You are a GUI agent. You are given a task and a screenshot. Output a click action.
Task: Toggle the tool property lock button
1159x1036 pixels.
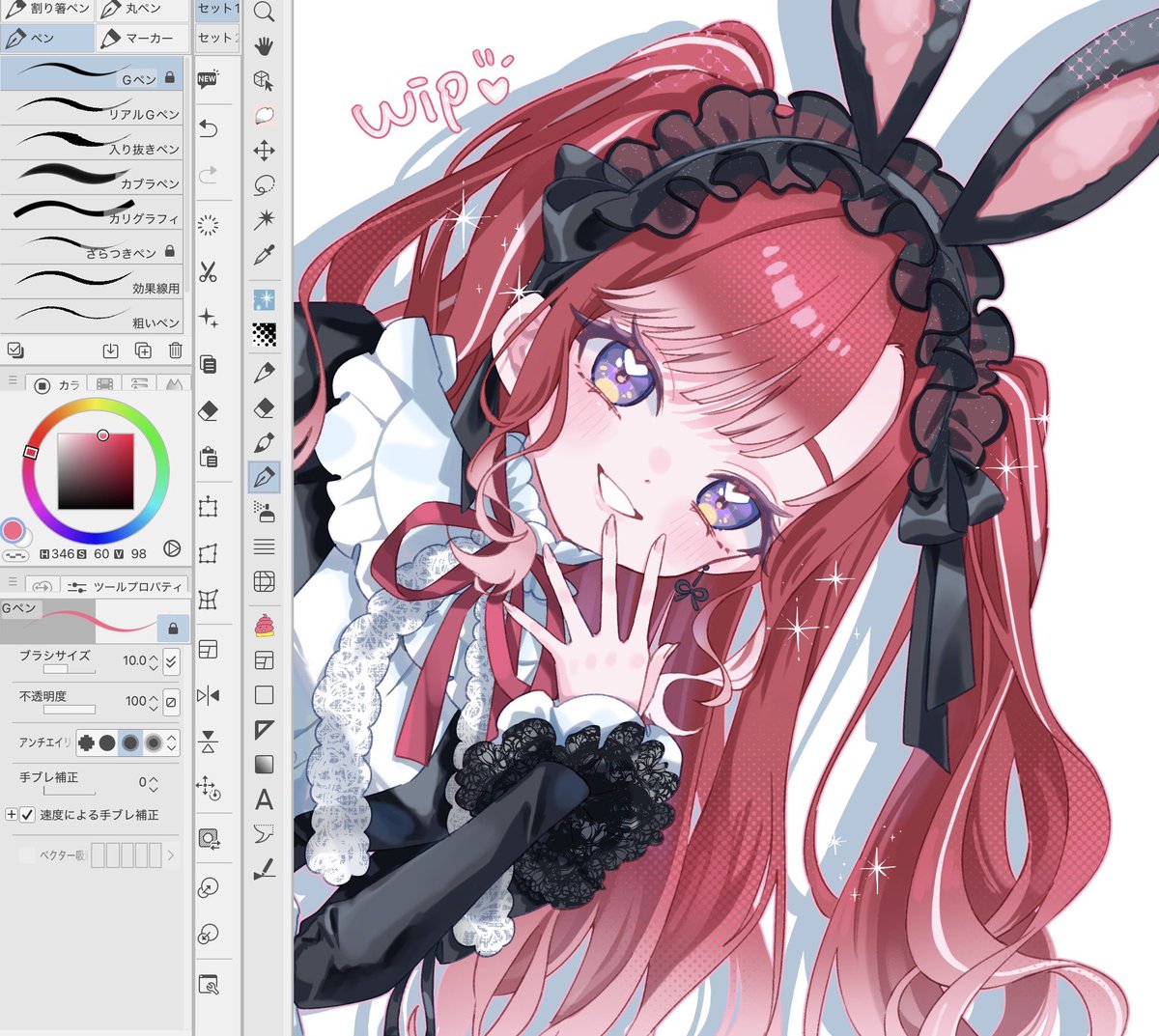pos(173,629)
